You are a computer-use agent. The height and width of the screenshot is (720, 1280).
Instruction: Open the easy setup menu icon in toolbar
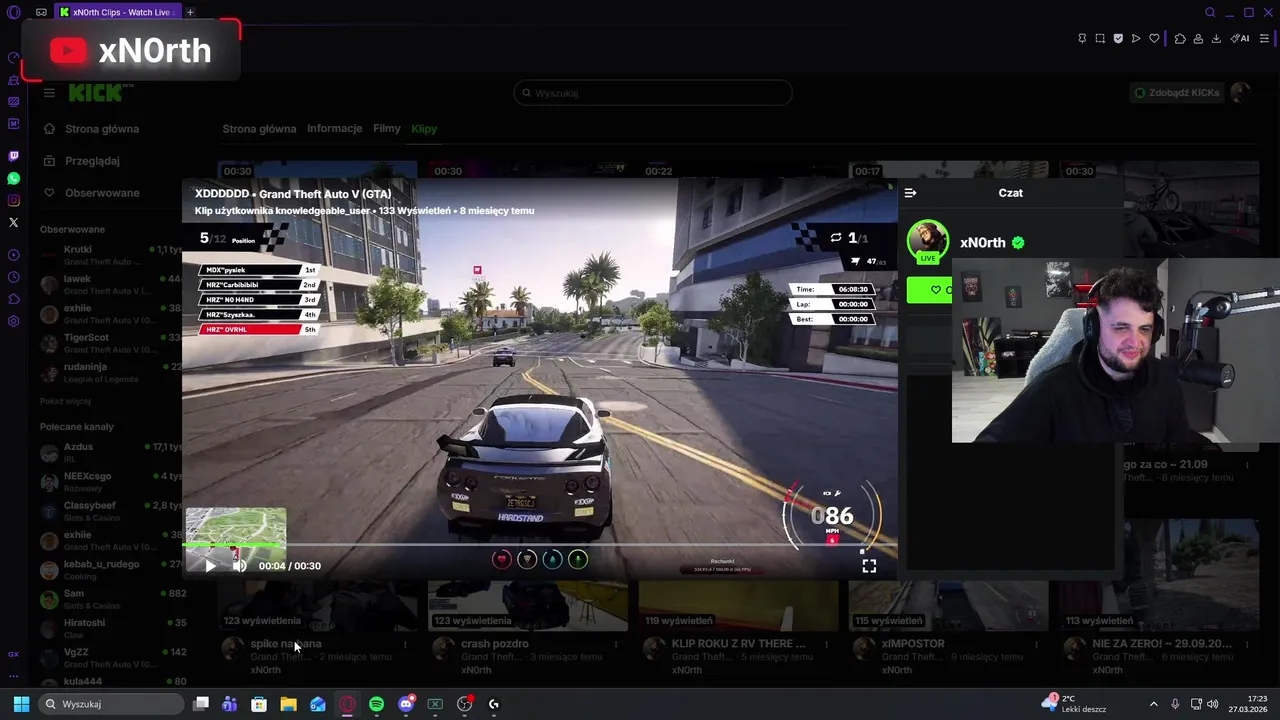click(1264, 38)
